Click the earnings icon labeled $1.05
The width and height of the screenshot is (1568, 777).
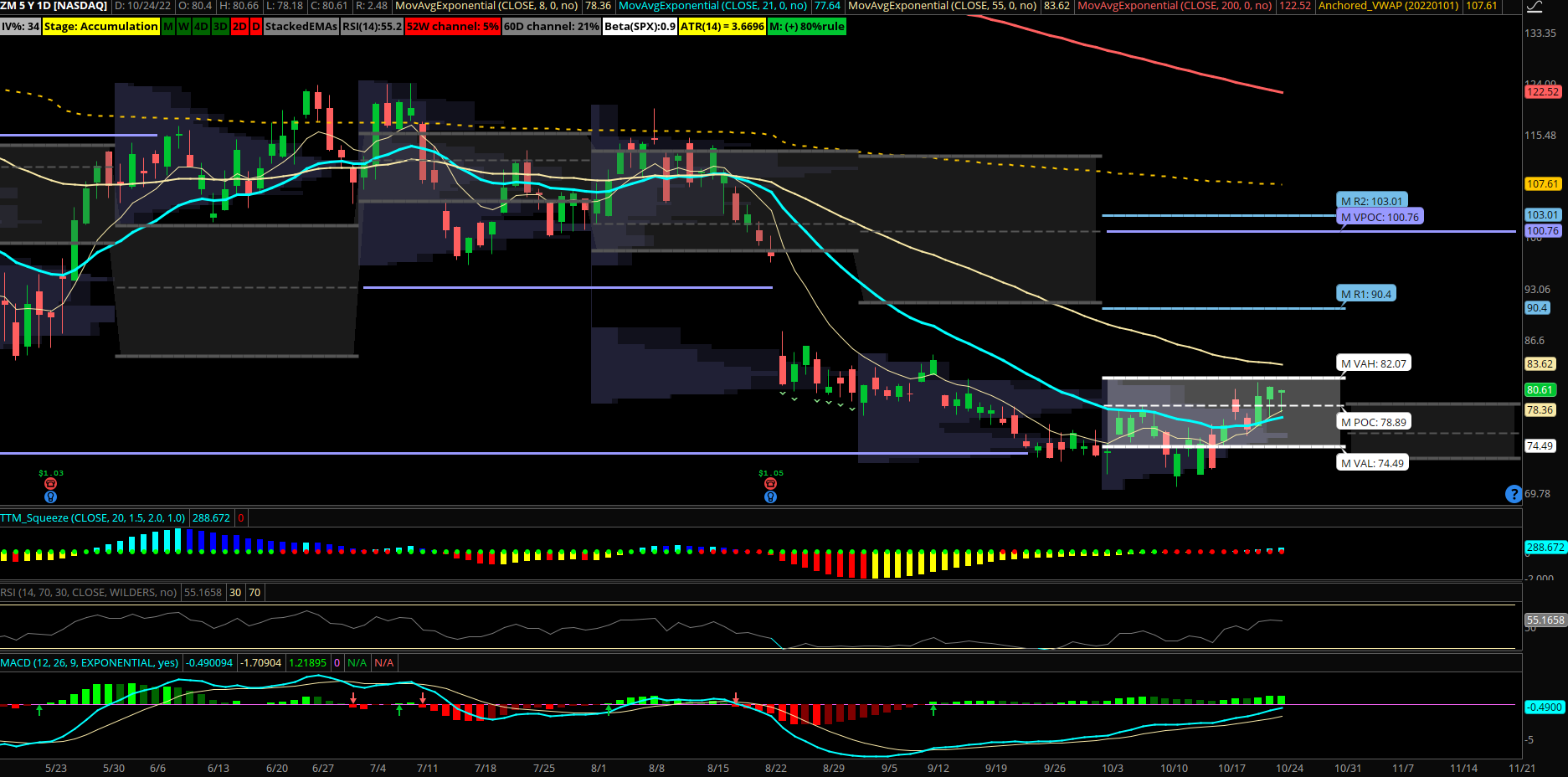[x=770, y=484]
